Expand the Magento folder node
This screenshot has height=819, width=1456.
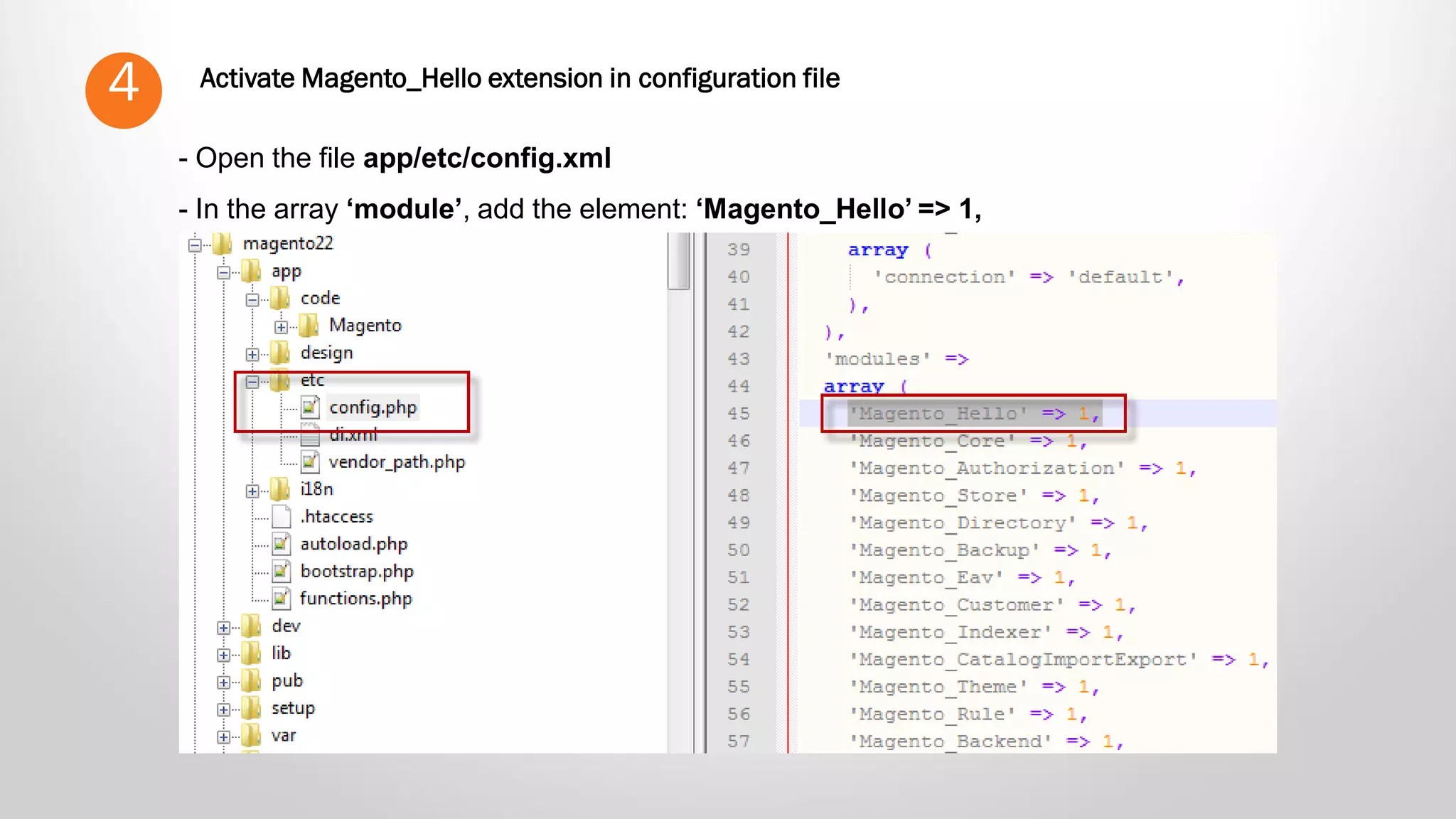[282, 327]
